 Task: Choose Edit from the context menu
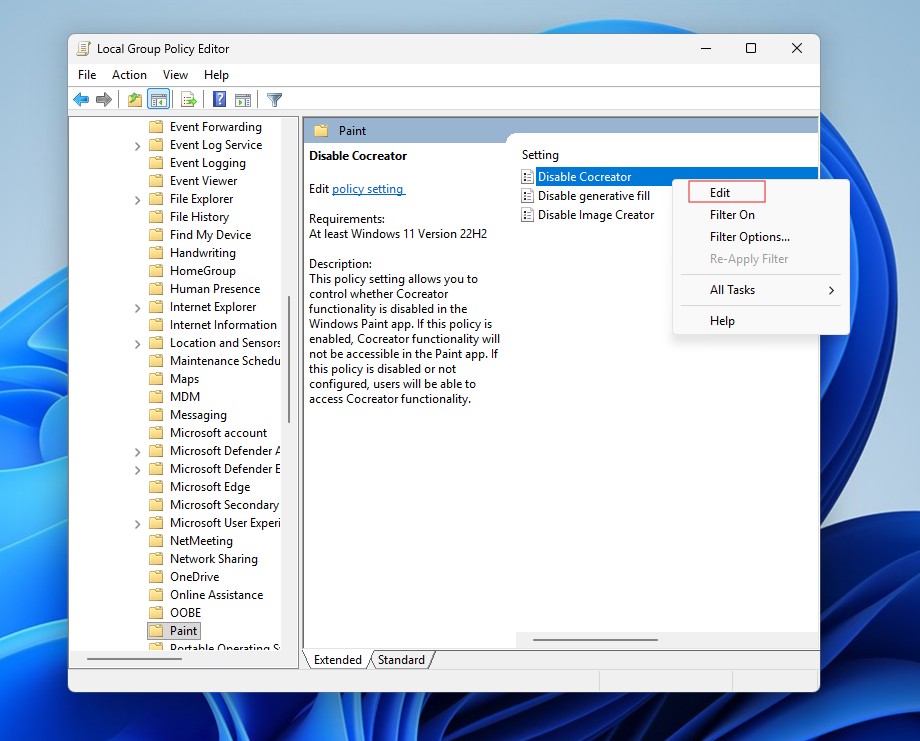click(x=720, y=192)
